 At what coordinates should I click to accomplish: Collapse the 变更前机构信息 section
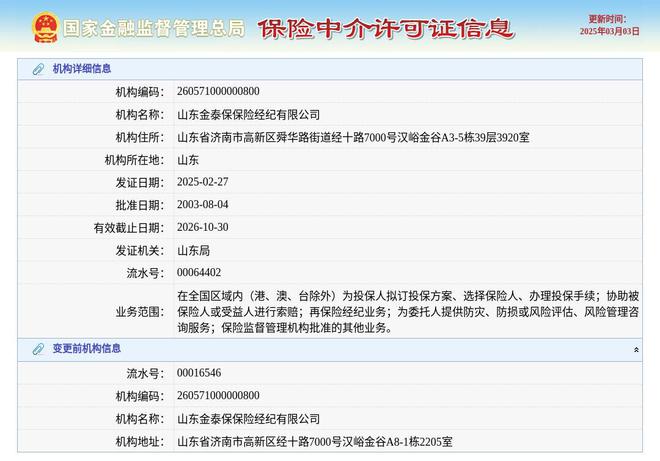coord(636,350)
